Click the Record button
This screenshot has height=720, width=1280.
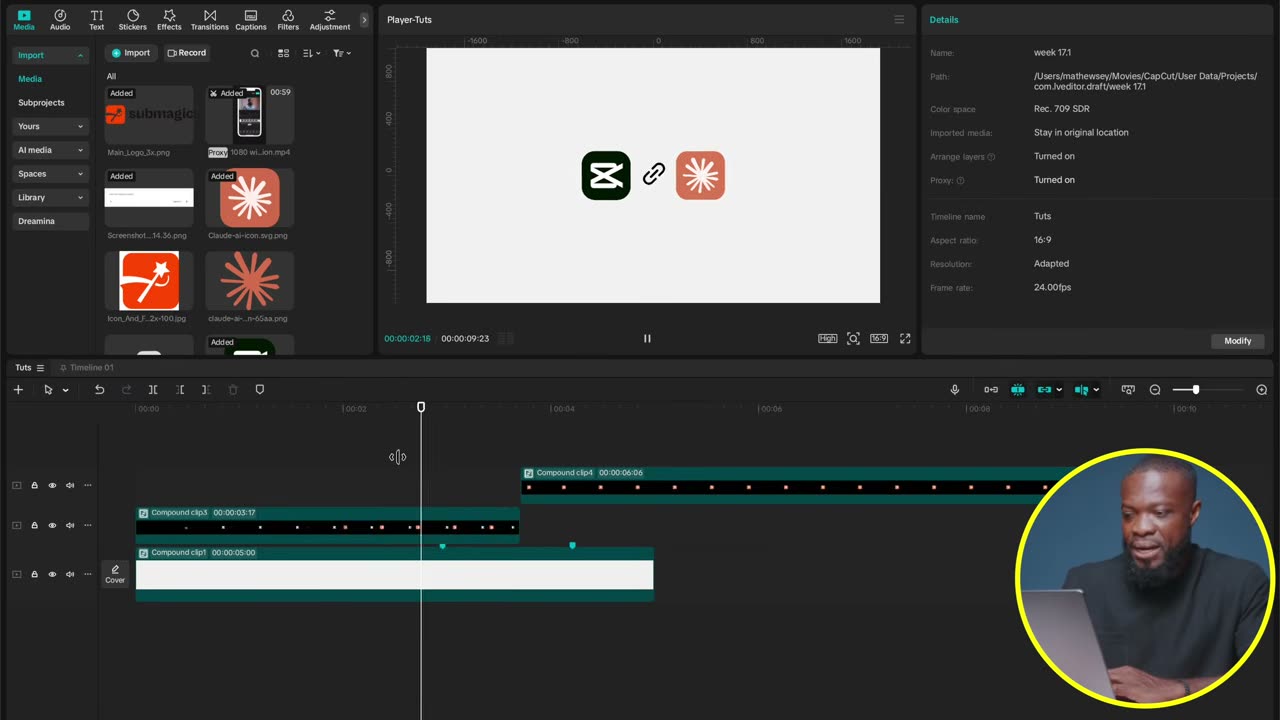[x=187, y=53]
